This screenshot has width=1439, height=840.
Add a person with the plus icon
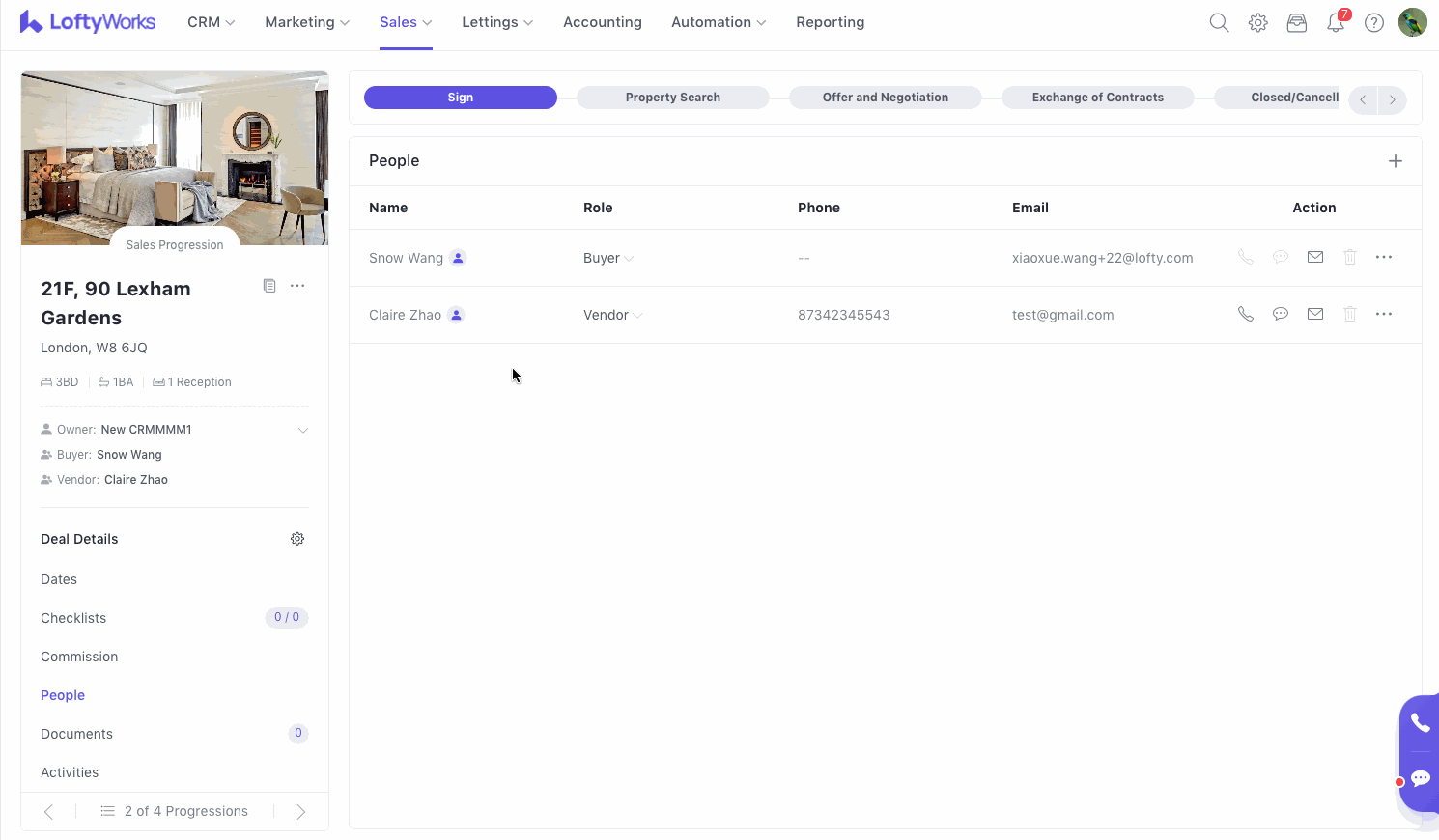(x=1396, y=161)
